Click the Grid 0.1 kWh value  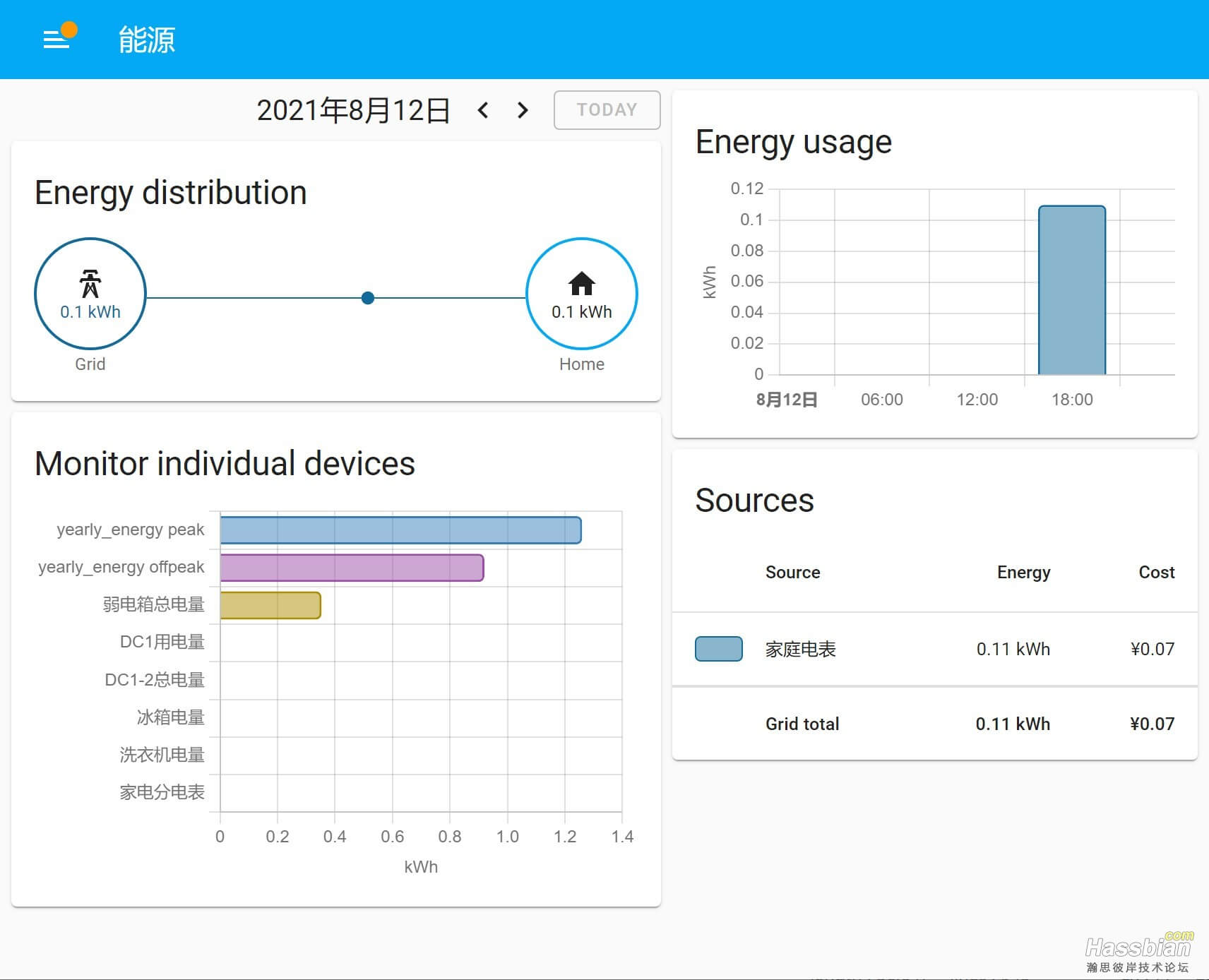[90, 312]
